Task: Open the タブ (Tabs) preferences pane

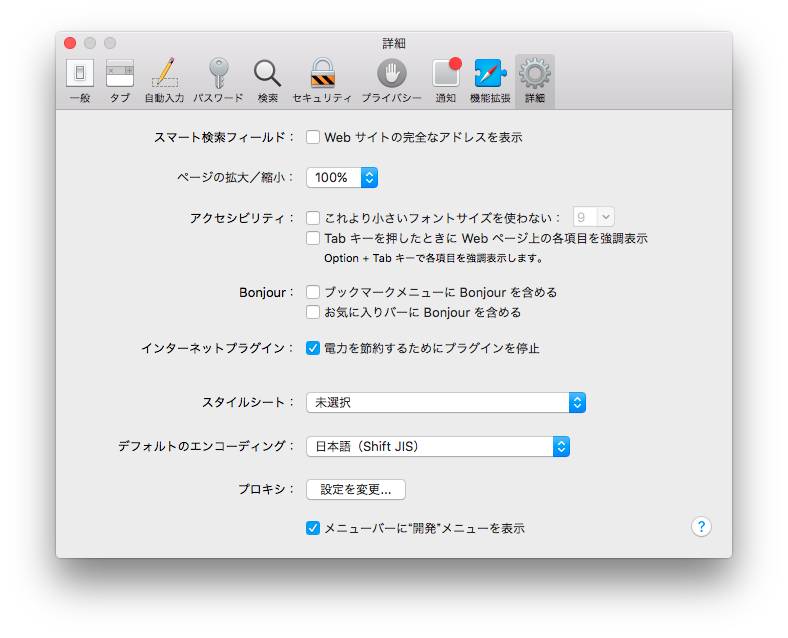Action: [120, 81]
